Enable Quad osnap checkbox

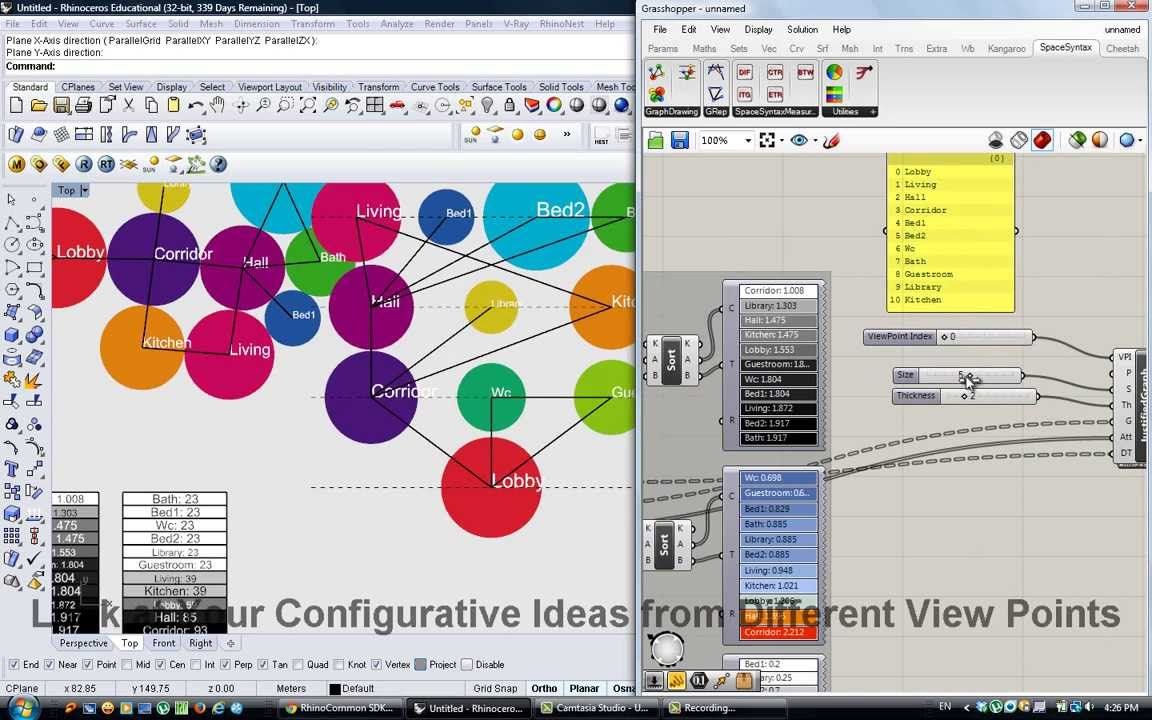point(298,665)
